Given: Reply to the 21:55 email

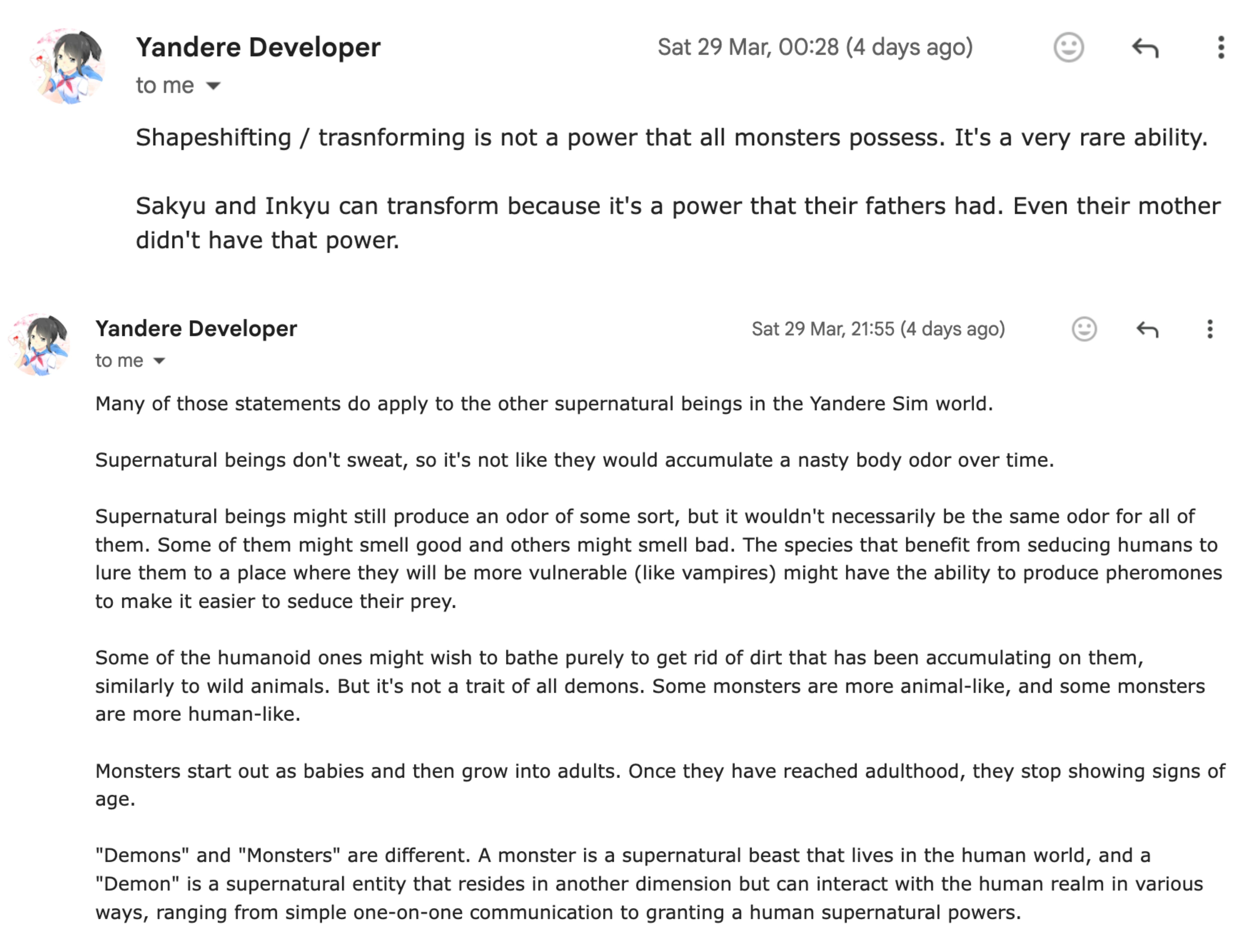Looking at the screenshot, I should 1147,329.
